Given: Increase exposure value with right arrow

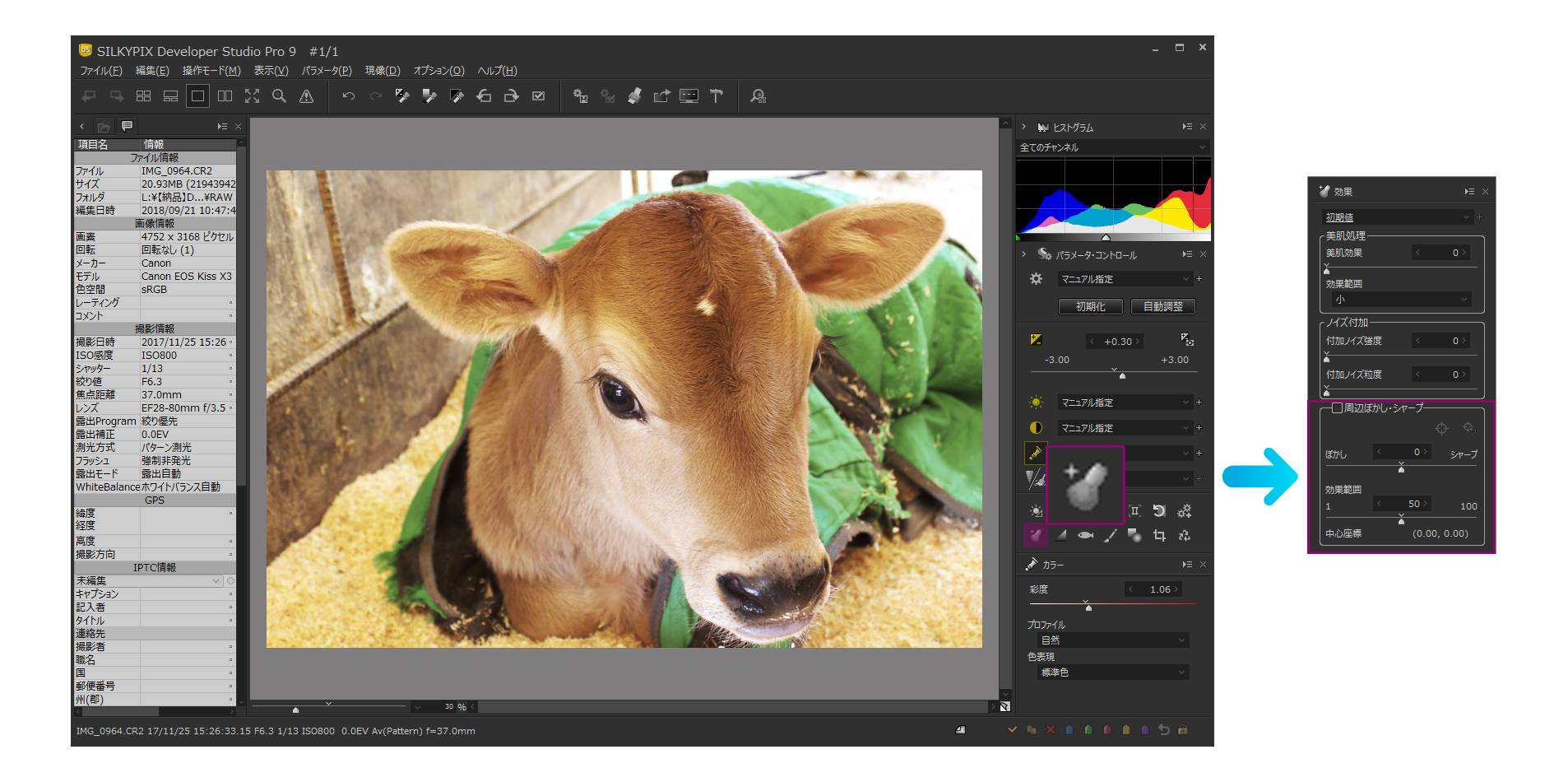Looking at the screenshot, I should [1138, 342].
